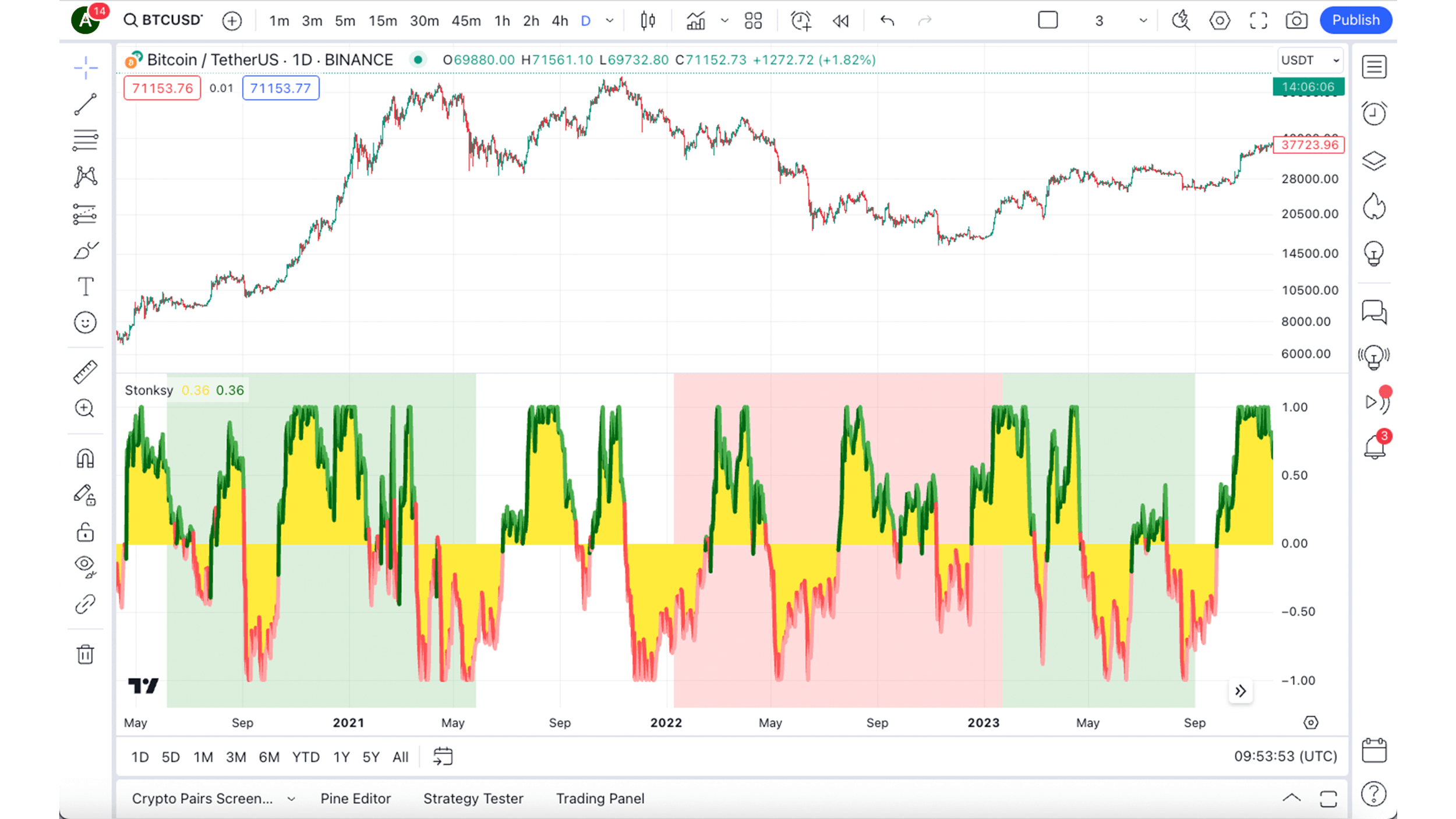The image size is (1456, 819).
Task: Open the chat speech bubbles panel
Action: [x=1374, y=312]
